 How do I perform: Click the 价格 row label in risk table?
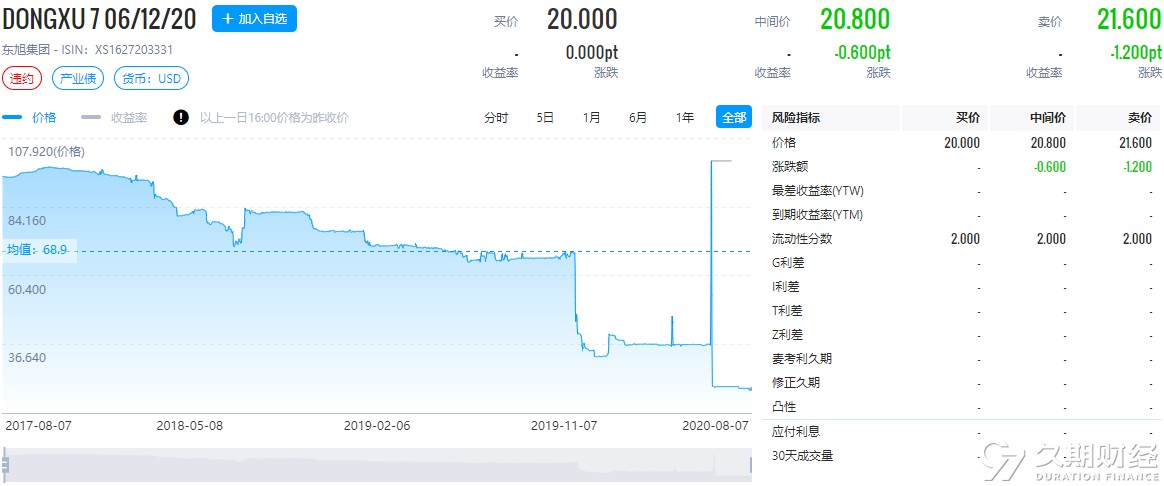click(x=784, y=142)
